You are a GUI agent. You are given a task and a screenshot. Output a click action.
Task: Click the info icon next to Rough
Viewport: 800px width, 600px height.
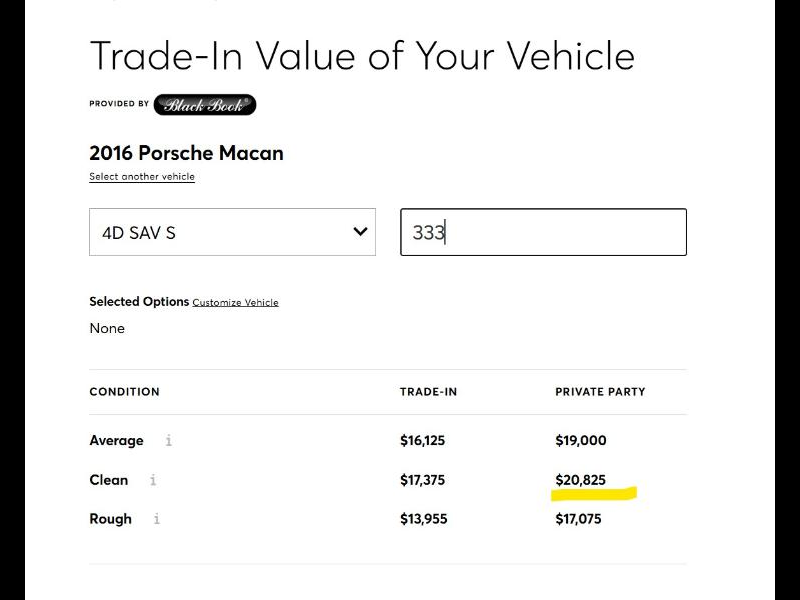(155, 519)
